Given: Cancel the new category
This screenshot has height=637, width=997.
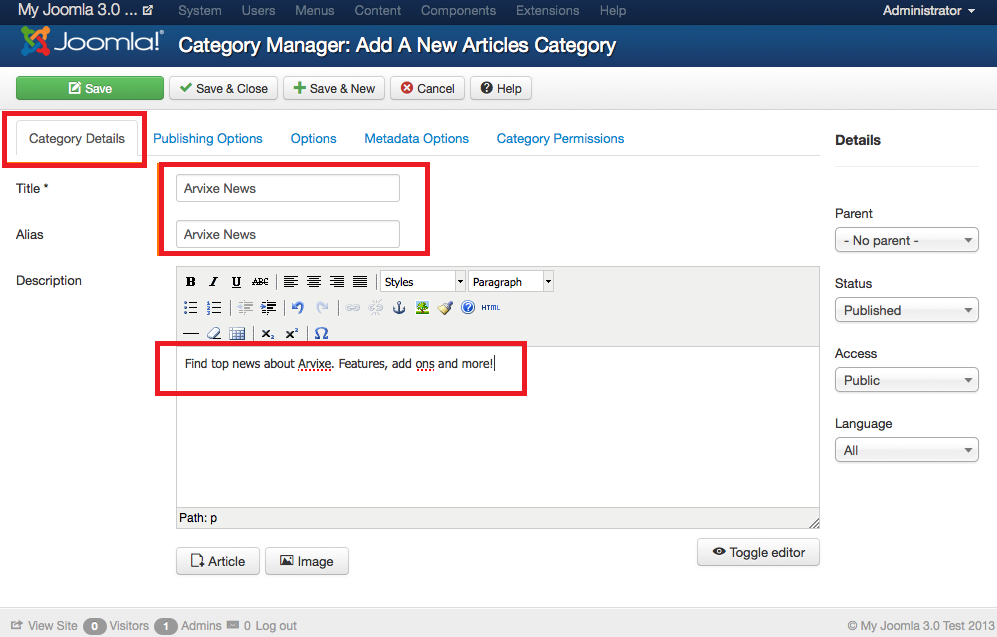Looking at the screenshot, I should click(427, 88).
